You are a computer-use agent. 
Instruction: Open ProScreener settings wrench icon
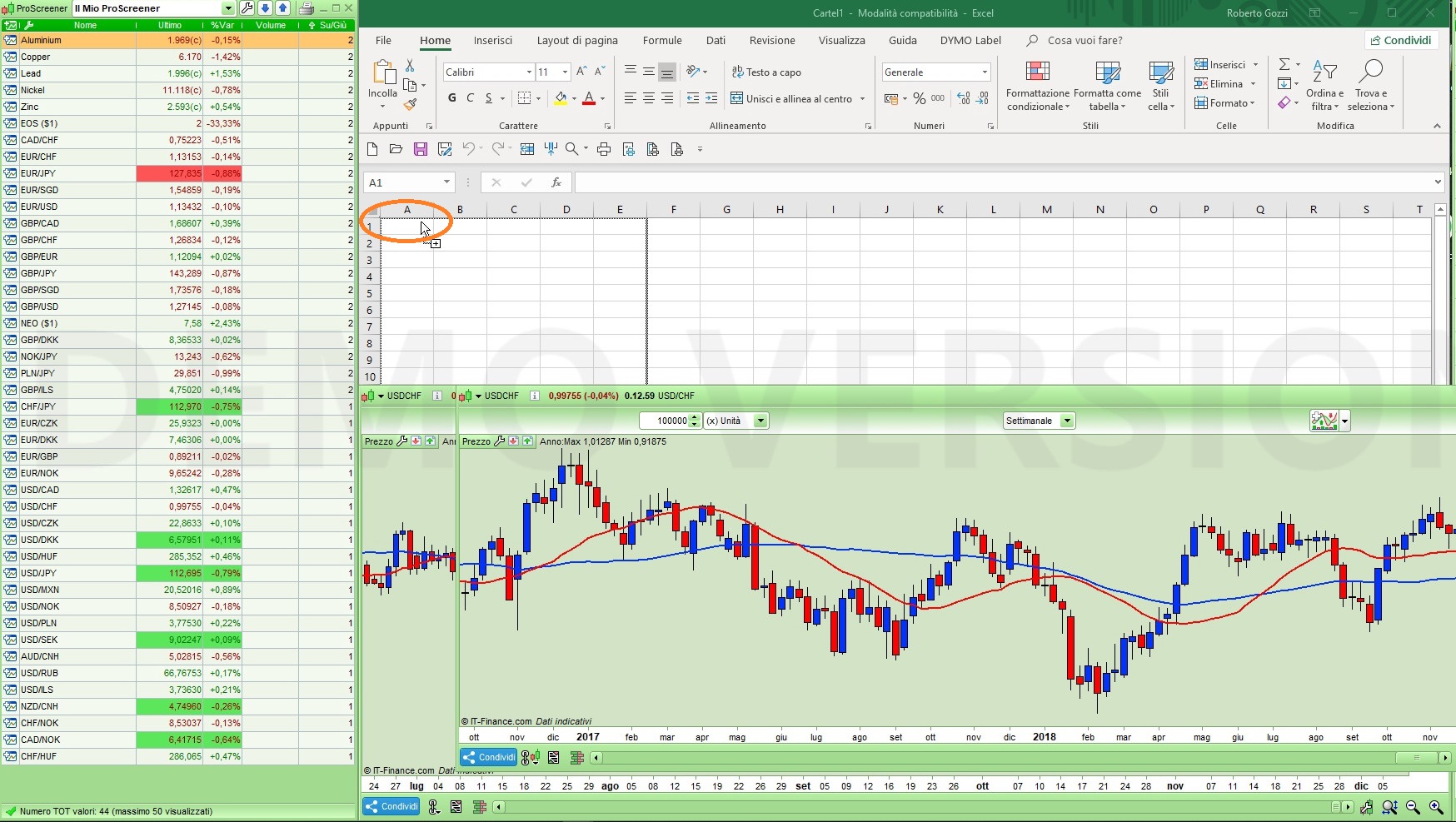click(x=247, y=8)
